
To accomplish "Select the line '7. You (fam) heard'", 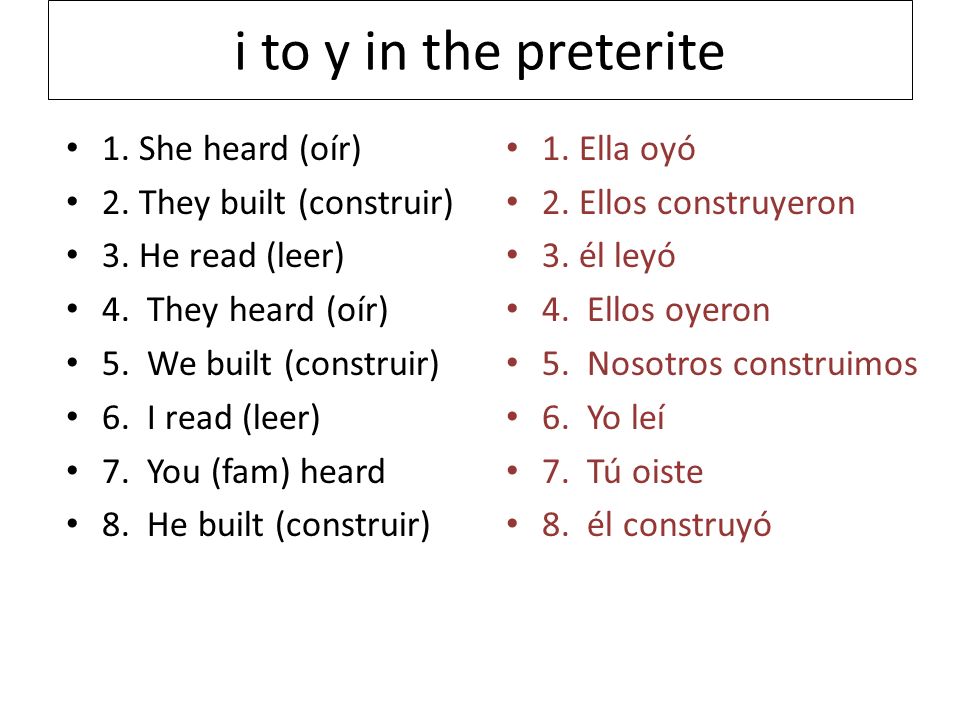I will tap(244, 471).
